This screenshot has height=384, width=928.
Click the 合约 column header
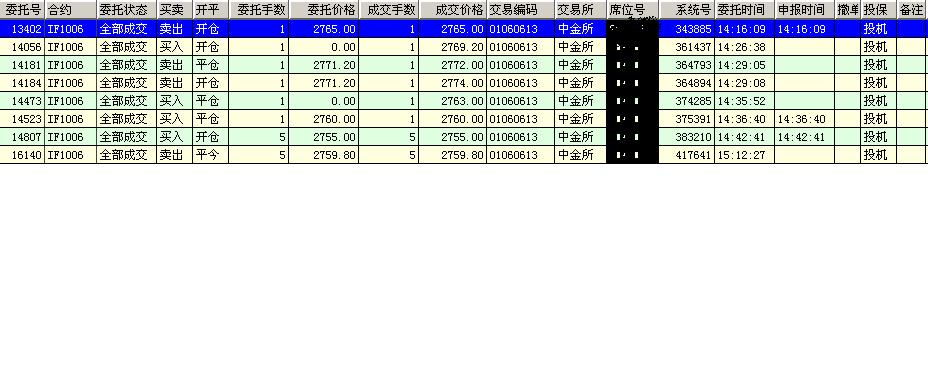click(x=70, y=10)
